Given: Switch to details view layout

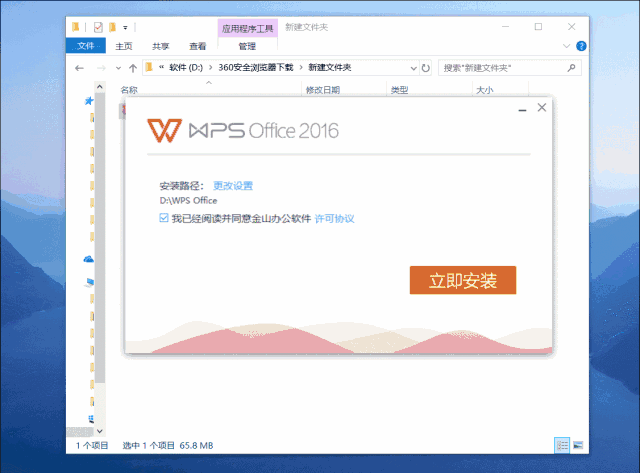Looking at the screenshot, I should 562,445.
